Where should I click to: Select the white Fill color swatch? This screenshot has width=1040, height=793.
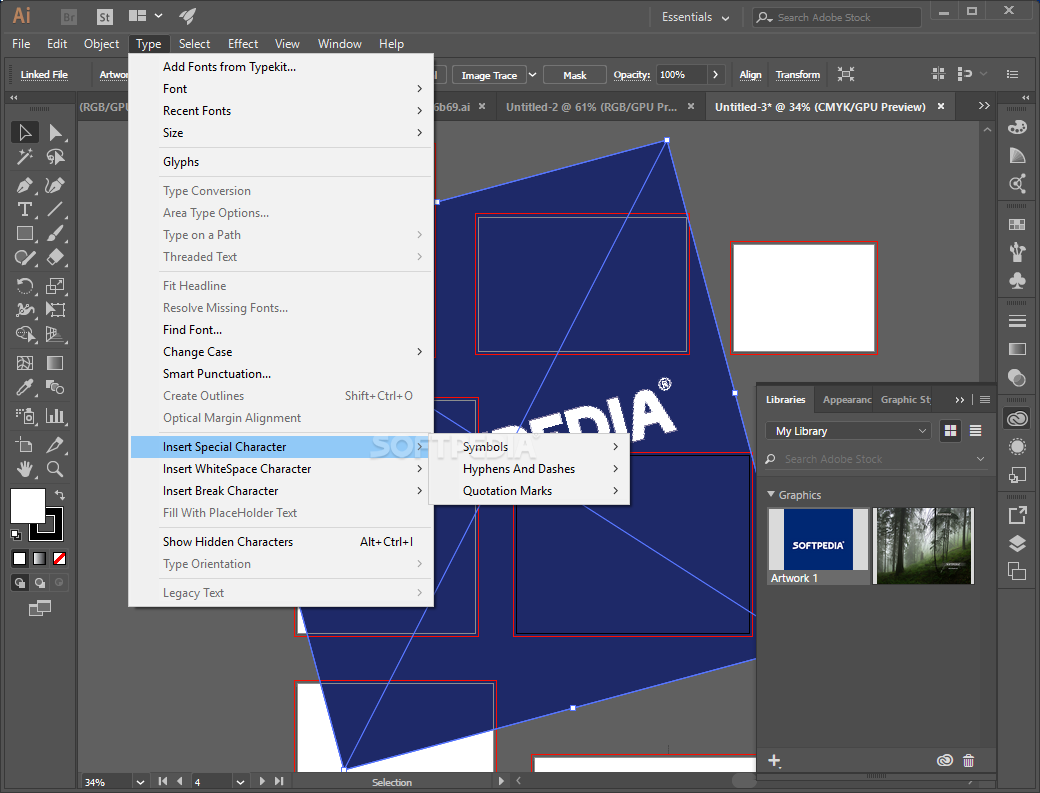pyautogui.click(x=27, y=506)
